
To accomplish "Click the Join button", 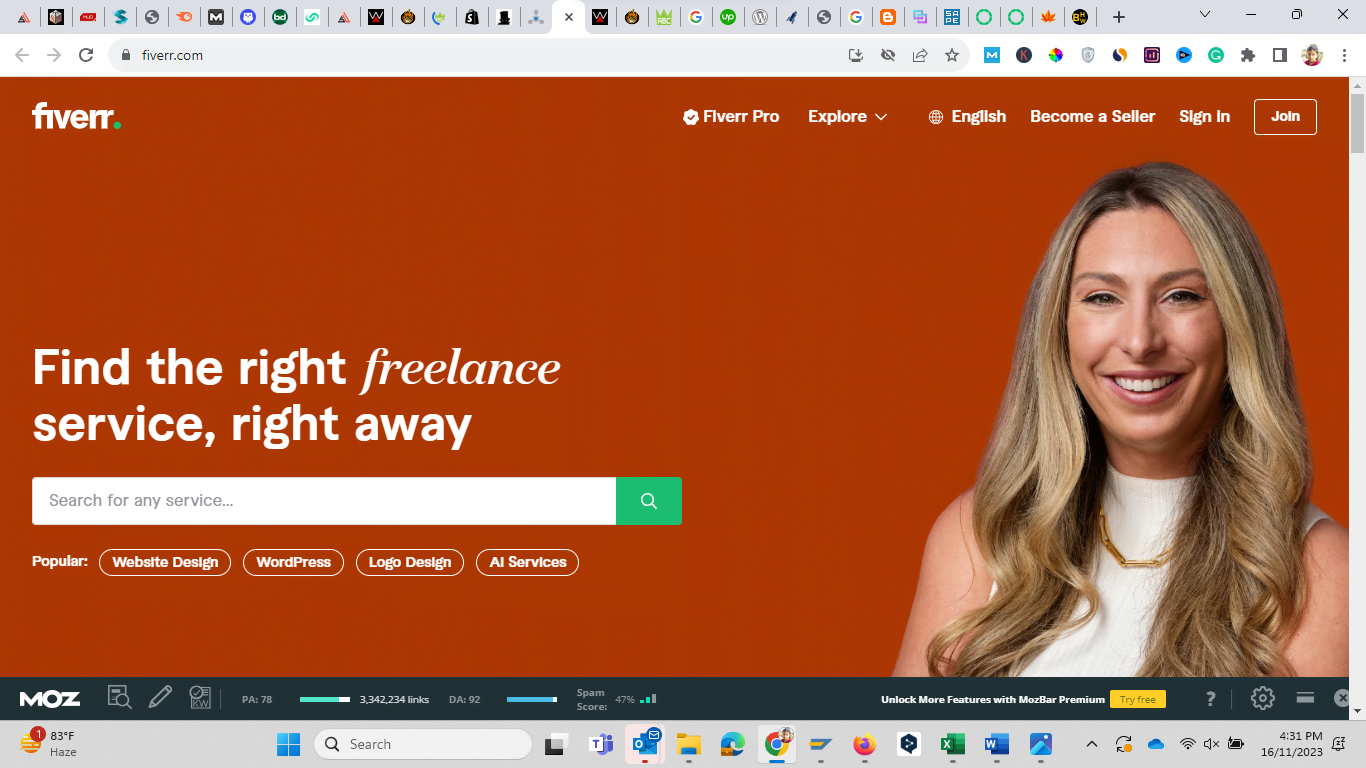I will click(x=1285, y=117).
